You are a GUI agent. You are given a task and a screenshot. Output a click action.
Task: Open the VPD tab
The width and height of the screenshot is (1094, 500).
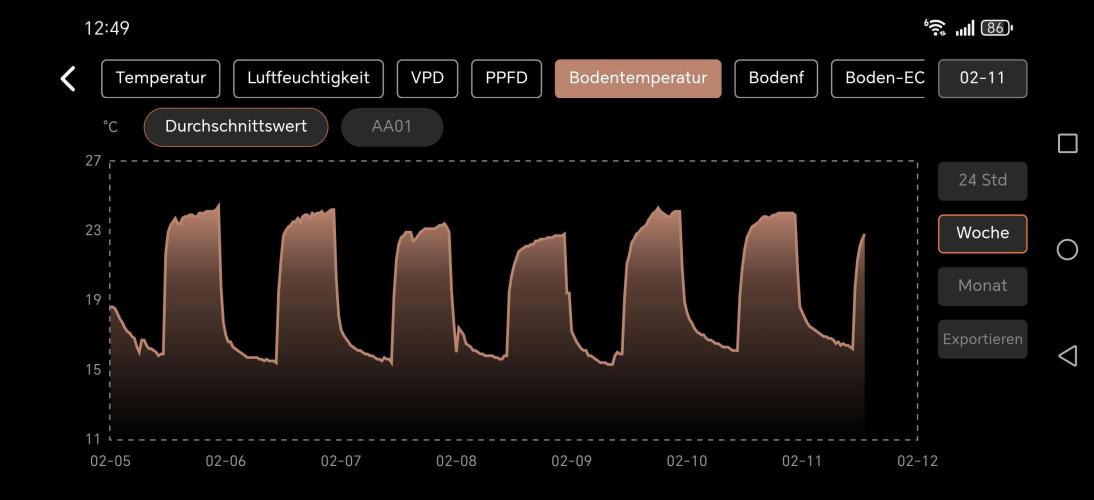coord(427,79)
